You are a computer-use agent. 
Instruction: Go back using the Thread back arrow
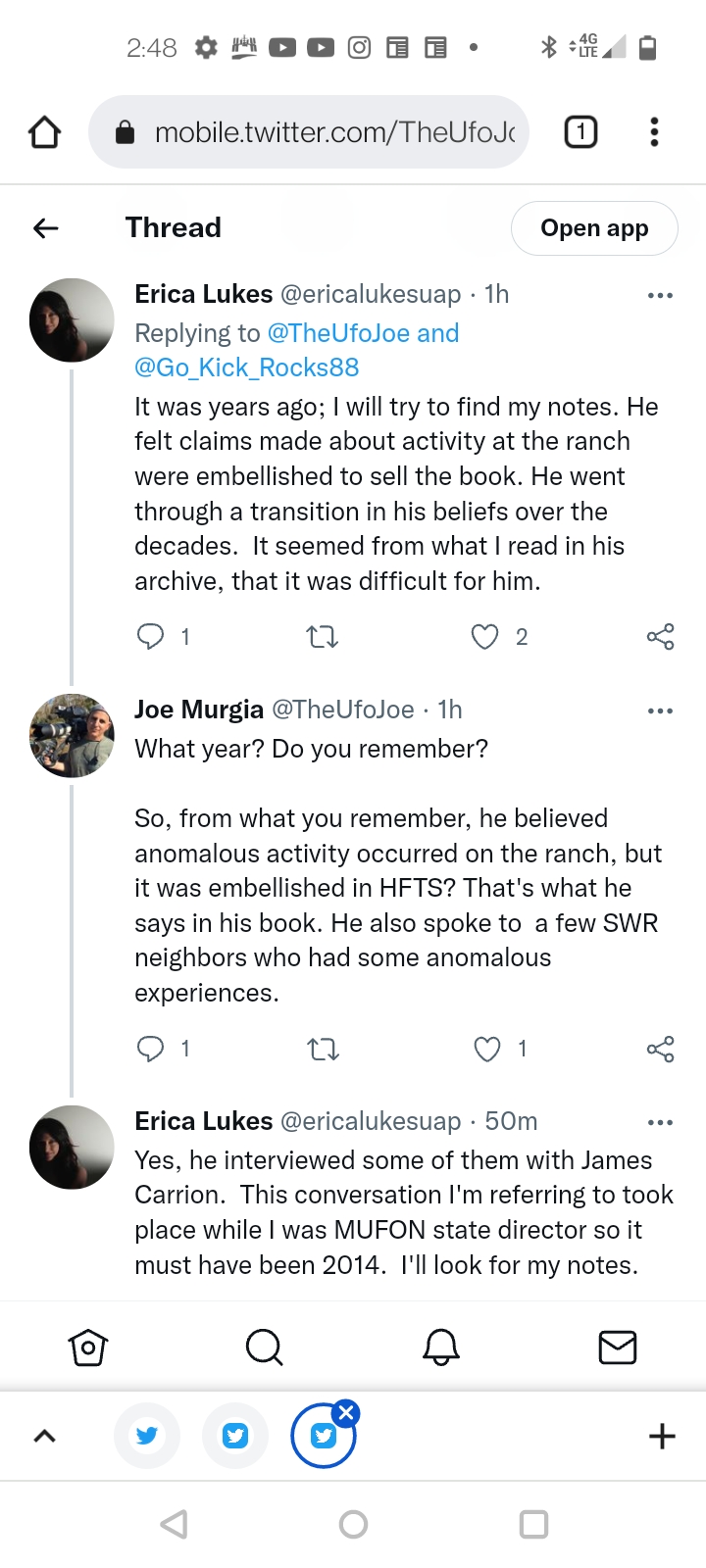click(46, 228)
